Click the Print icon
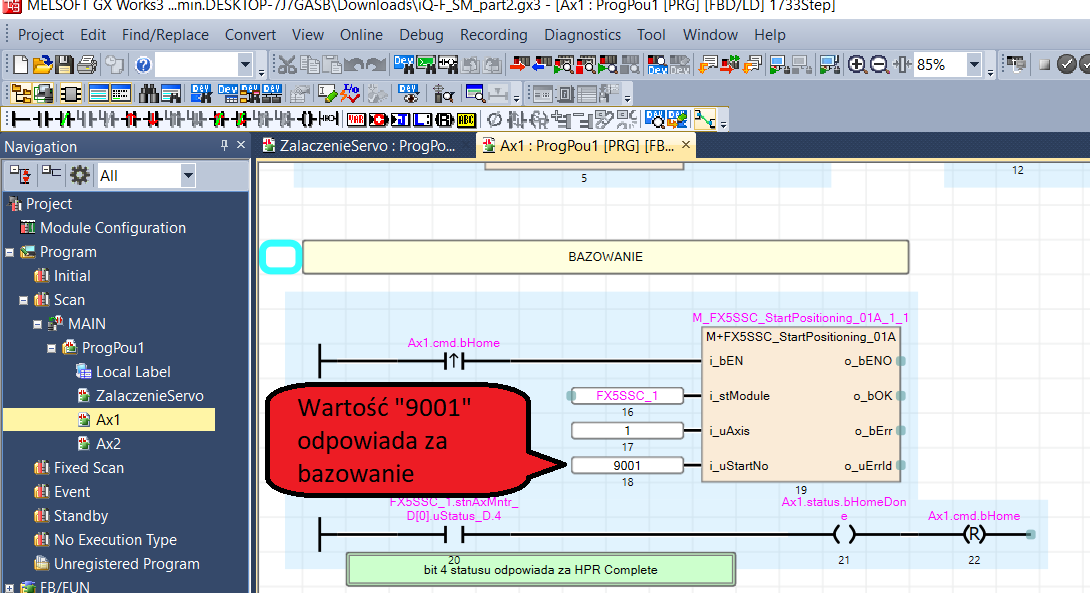 (x=87, y=65)
